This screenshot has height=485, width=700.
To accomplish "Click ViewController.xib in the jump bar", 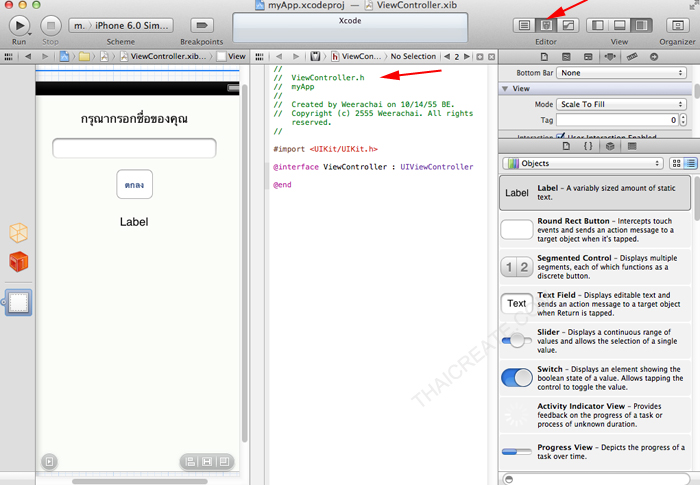I will [163, 56].
